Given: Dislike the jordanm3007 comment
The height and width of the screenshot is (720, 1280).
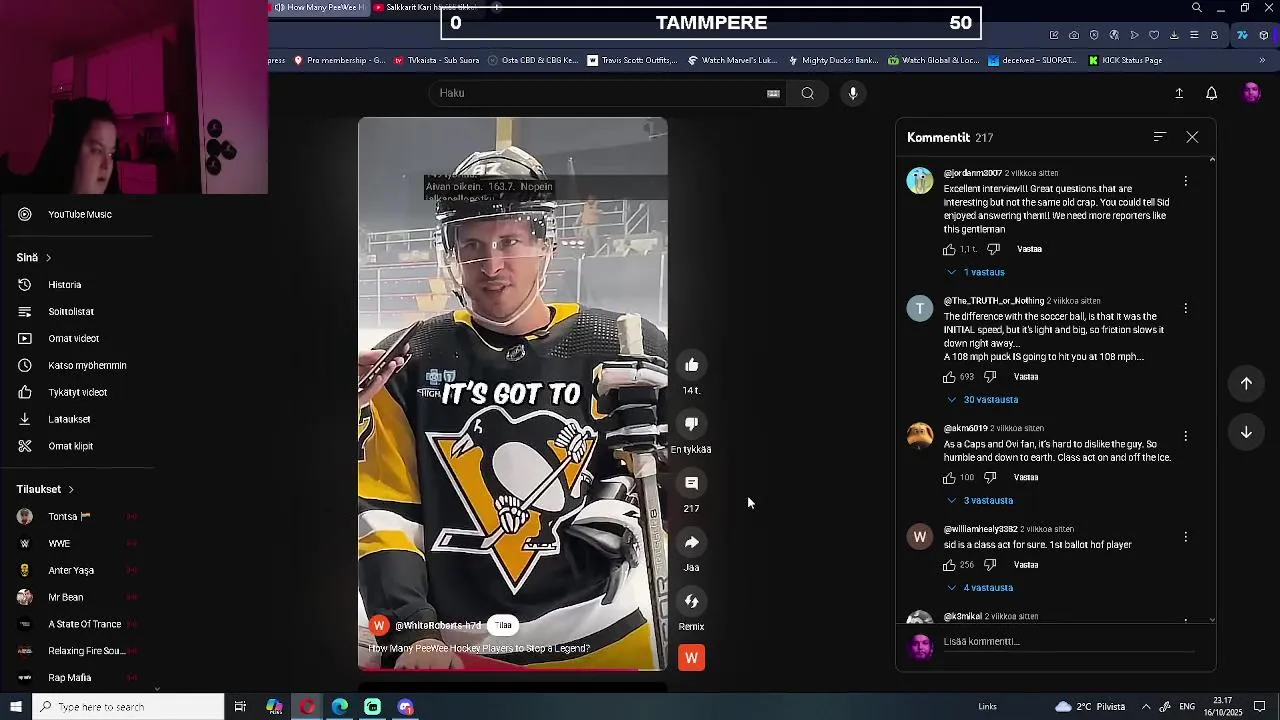Looking at the screenshot, I should pyautogui.click(x=993, y=249).
